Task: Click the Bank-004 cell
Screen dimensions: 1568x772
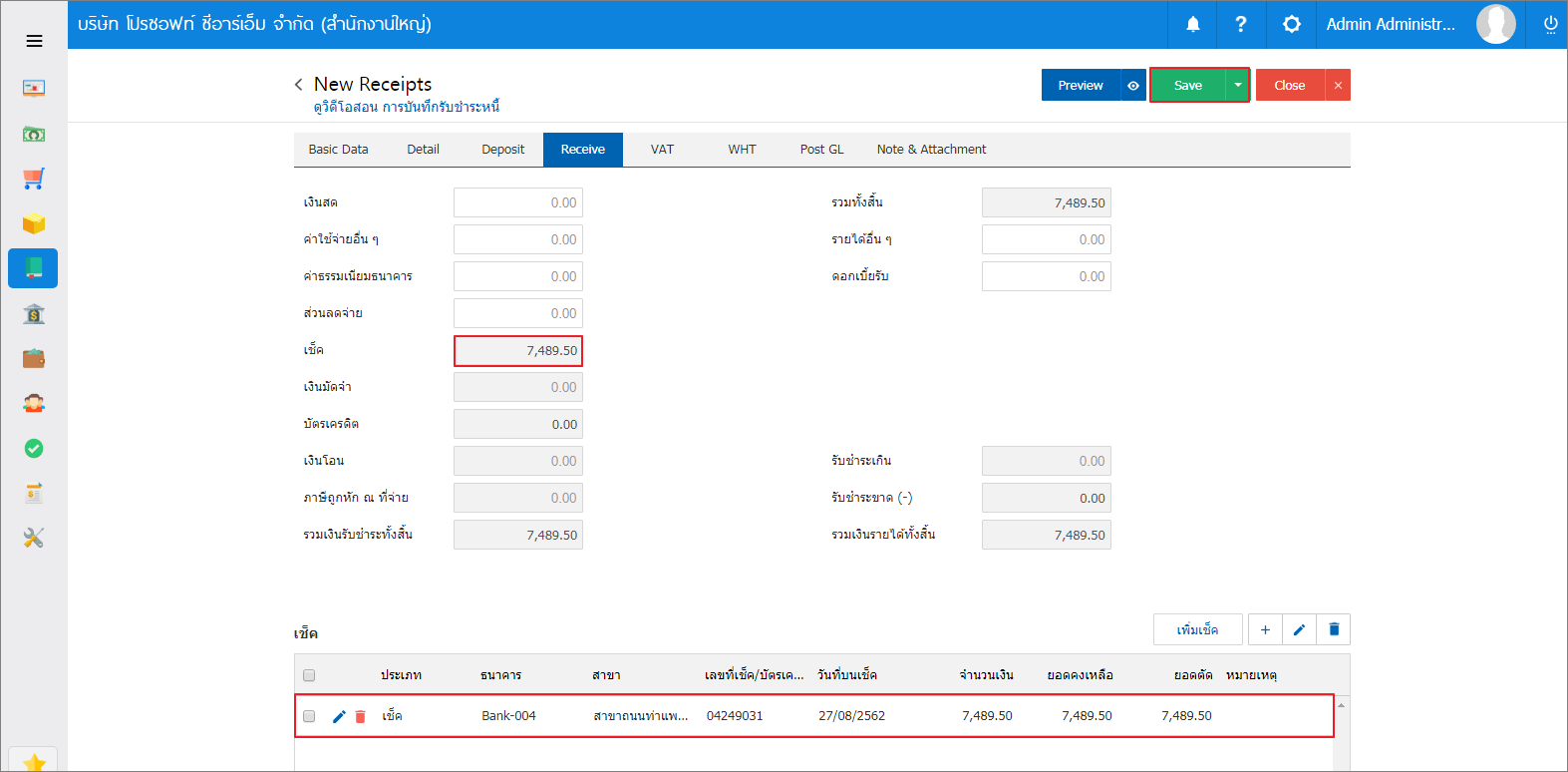Action: [508, 716]
